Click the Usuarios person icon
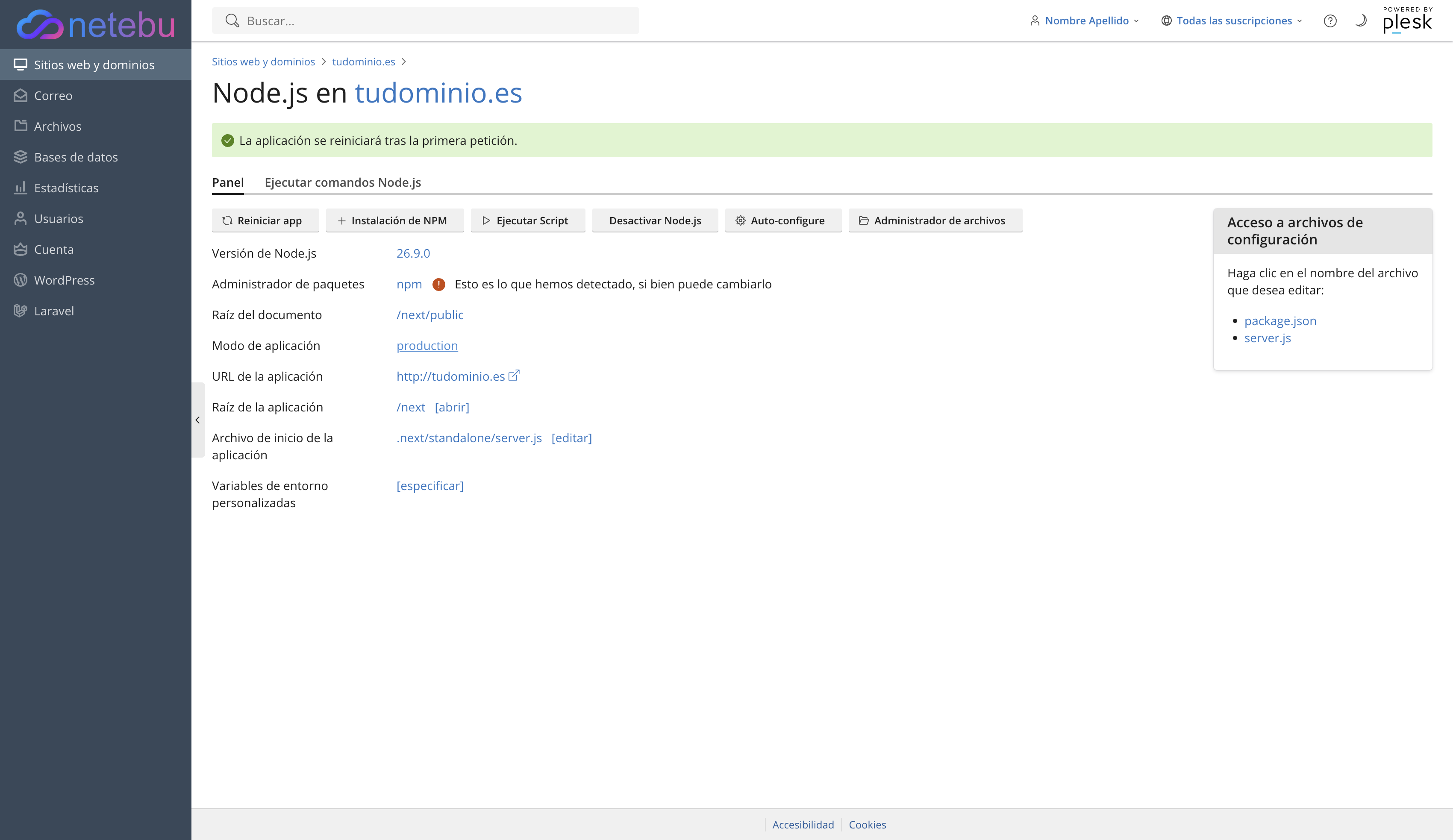Viewport: 1453px width, 840px height. [x=21, y=218]
